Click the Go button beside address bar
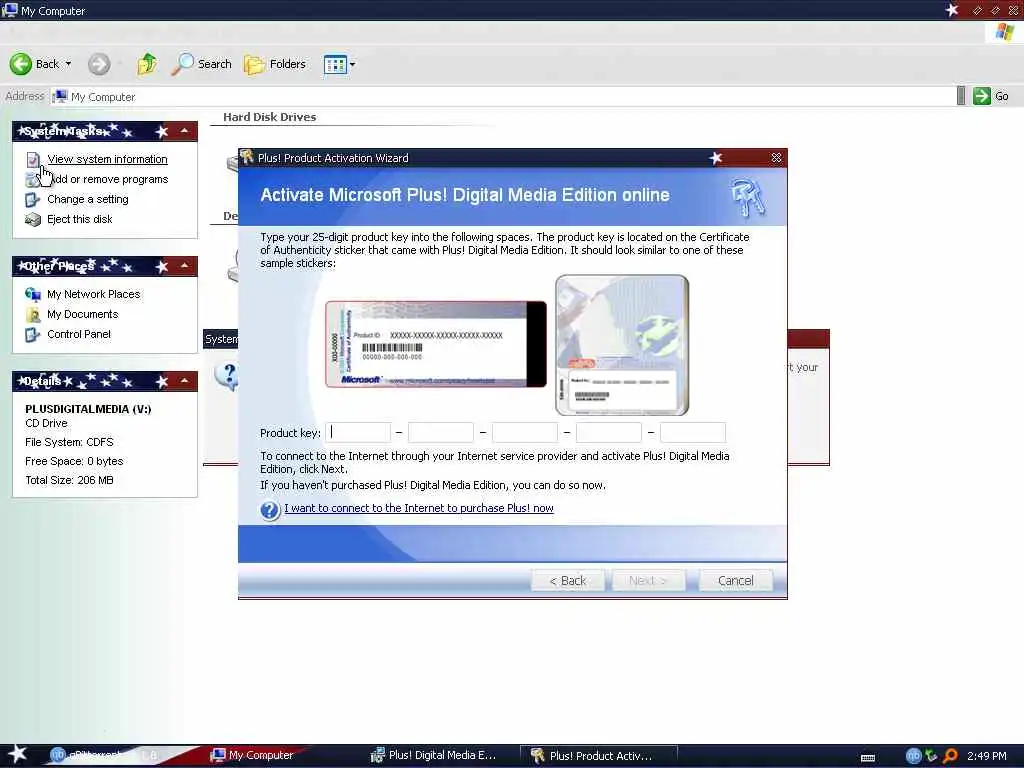The image size is (1024, 768). tap(991, 96)
